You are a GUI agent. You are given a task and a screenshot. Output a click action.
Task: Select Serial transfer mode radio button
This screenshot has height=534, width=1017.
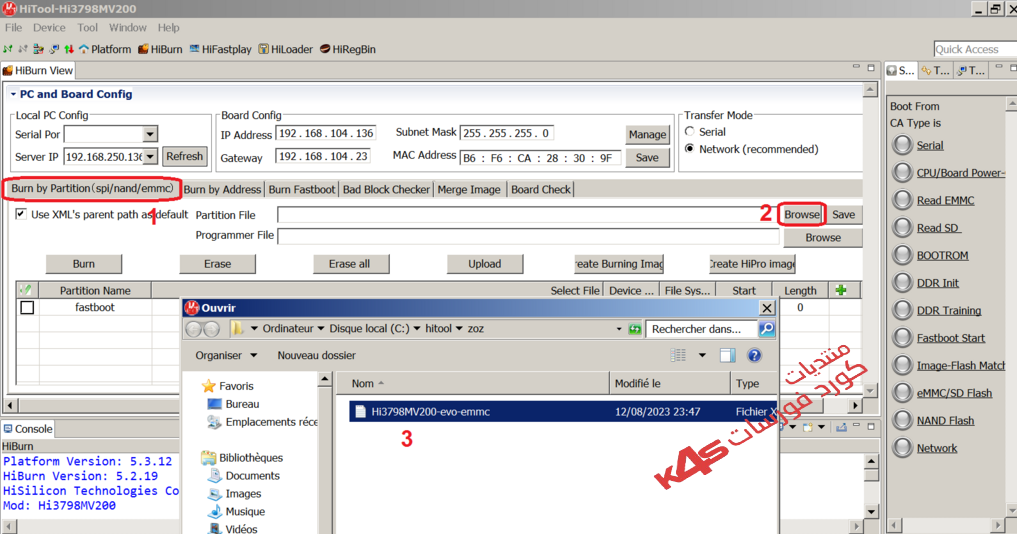tap(689, 132)
